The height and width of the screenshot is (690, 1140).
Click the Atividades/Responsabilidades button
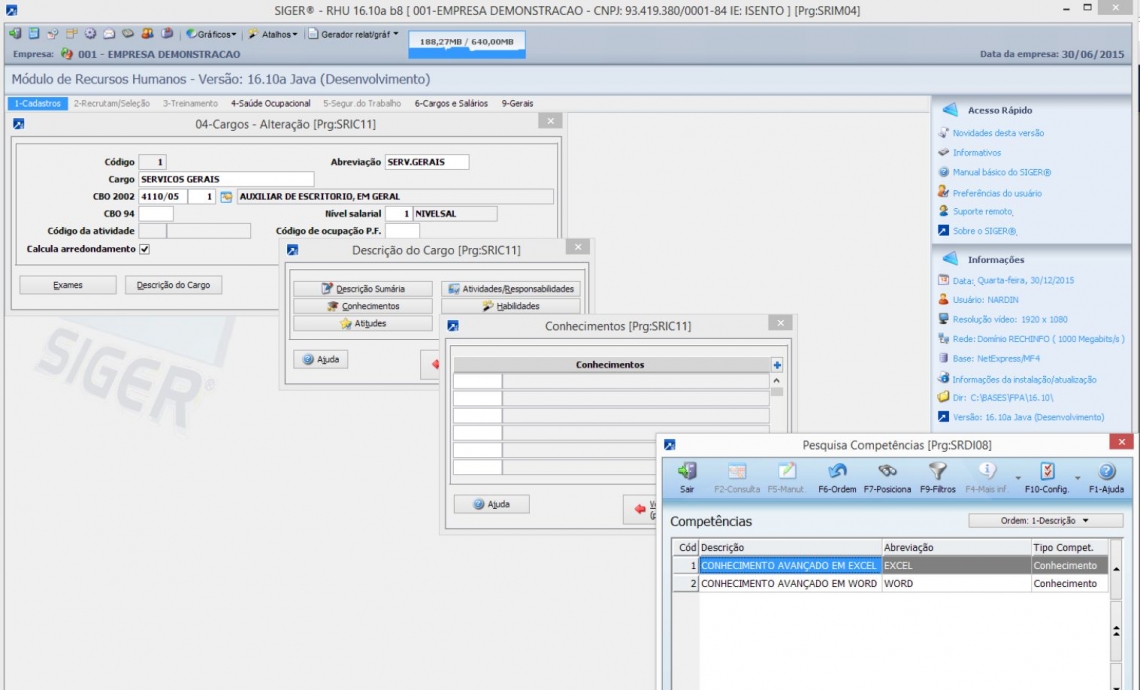(511, 289)
